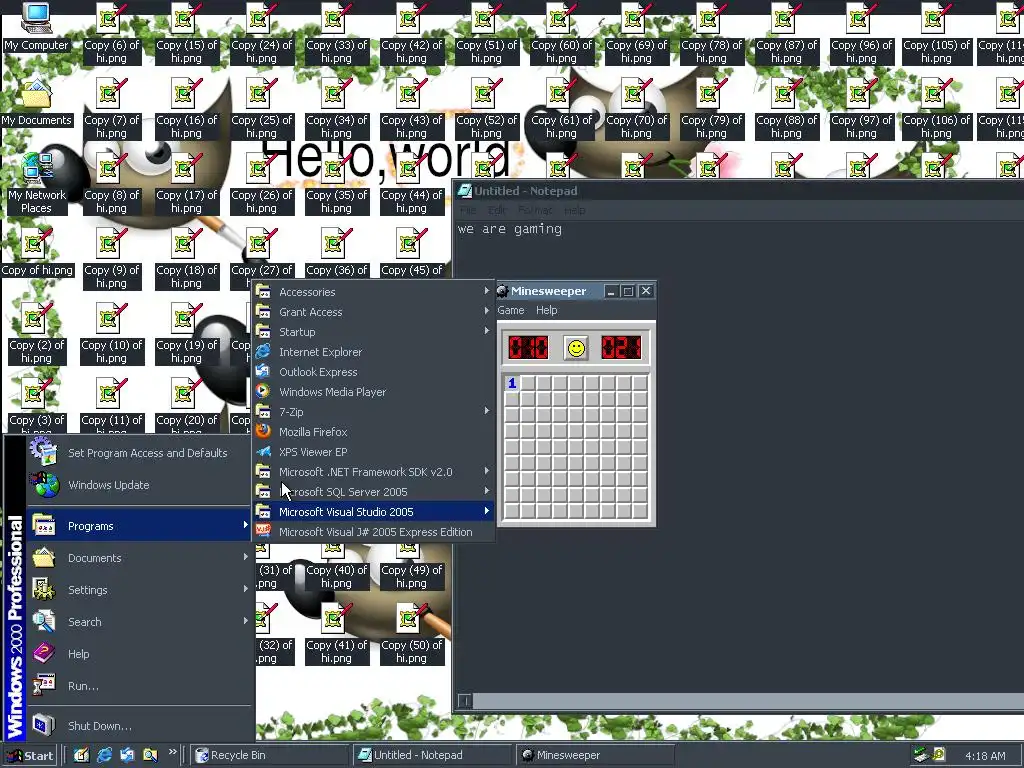The image size is (1024, 768).
Task: Select the Copy (10) of hi.png file
Action: [111, 334]
